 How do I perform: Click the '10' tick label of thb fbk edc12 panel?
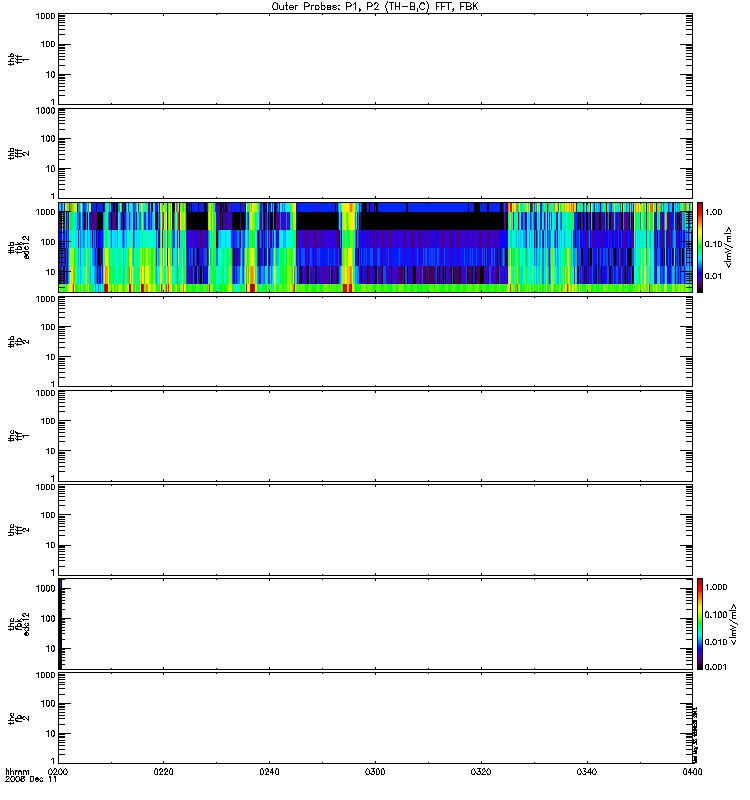click(50, 272)
